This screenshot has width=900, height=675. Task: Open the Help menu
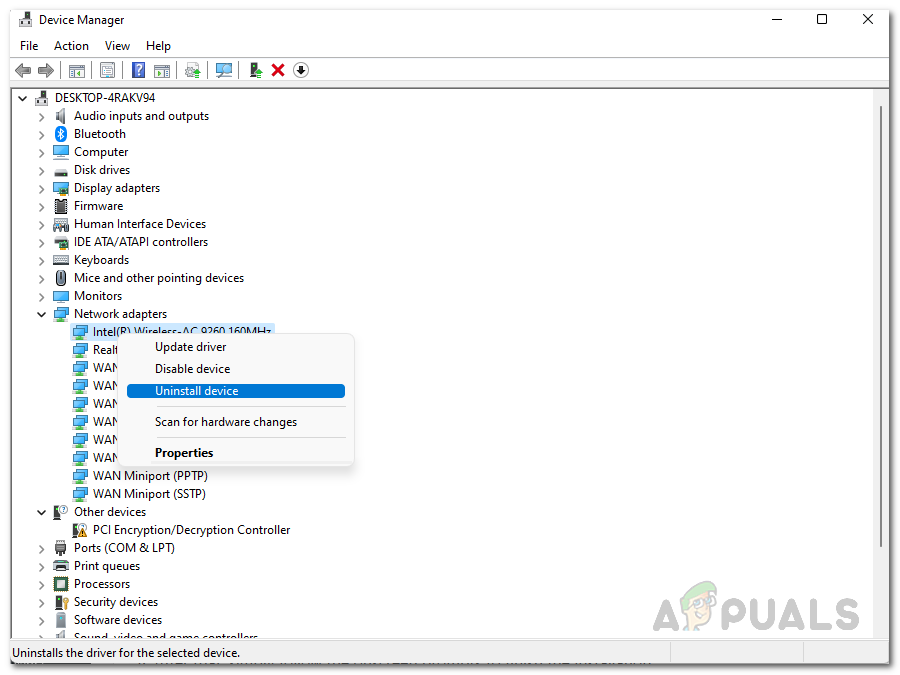[158, 46]
